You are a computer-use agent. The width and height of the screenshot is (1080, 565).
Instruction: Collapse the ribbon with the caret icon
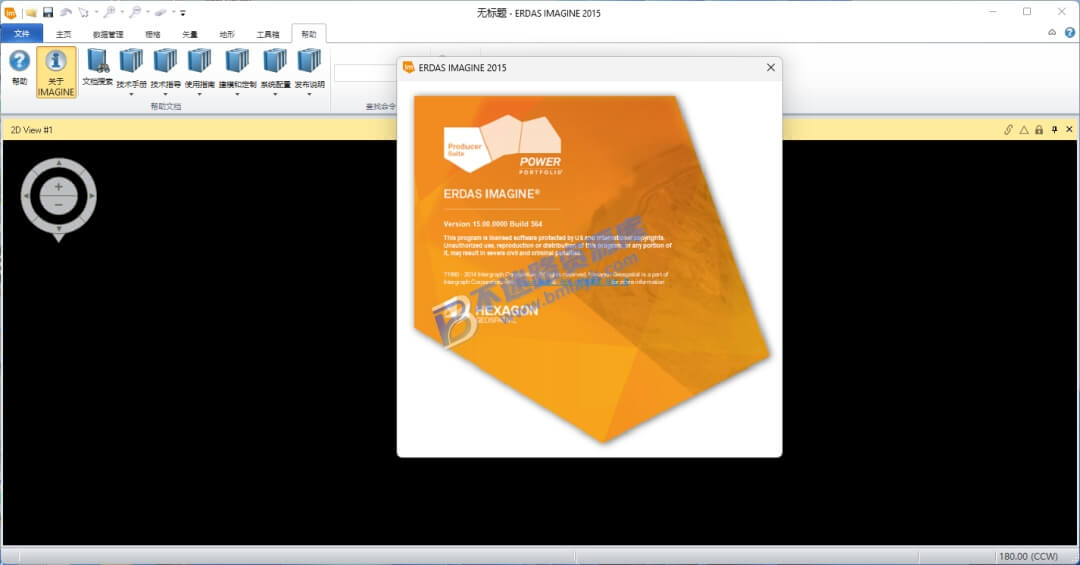click(x=1052, y=32)
